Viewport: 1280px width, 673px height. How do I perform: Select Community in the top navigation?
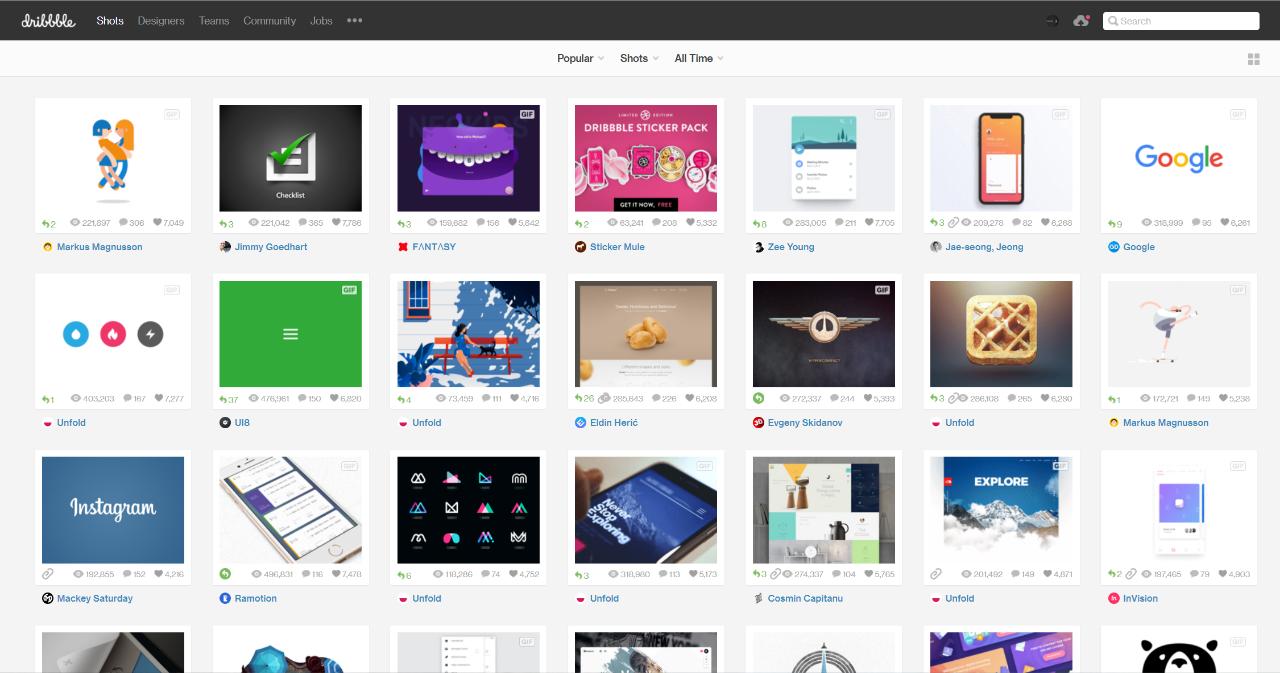point(269,20)
